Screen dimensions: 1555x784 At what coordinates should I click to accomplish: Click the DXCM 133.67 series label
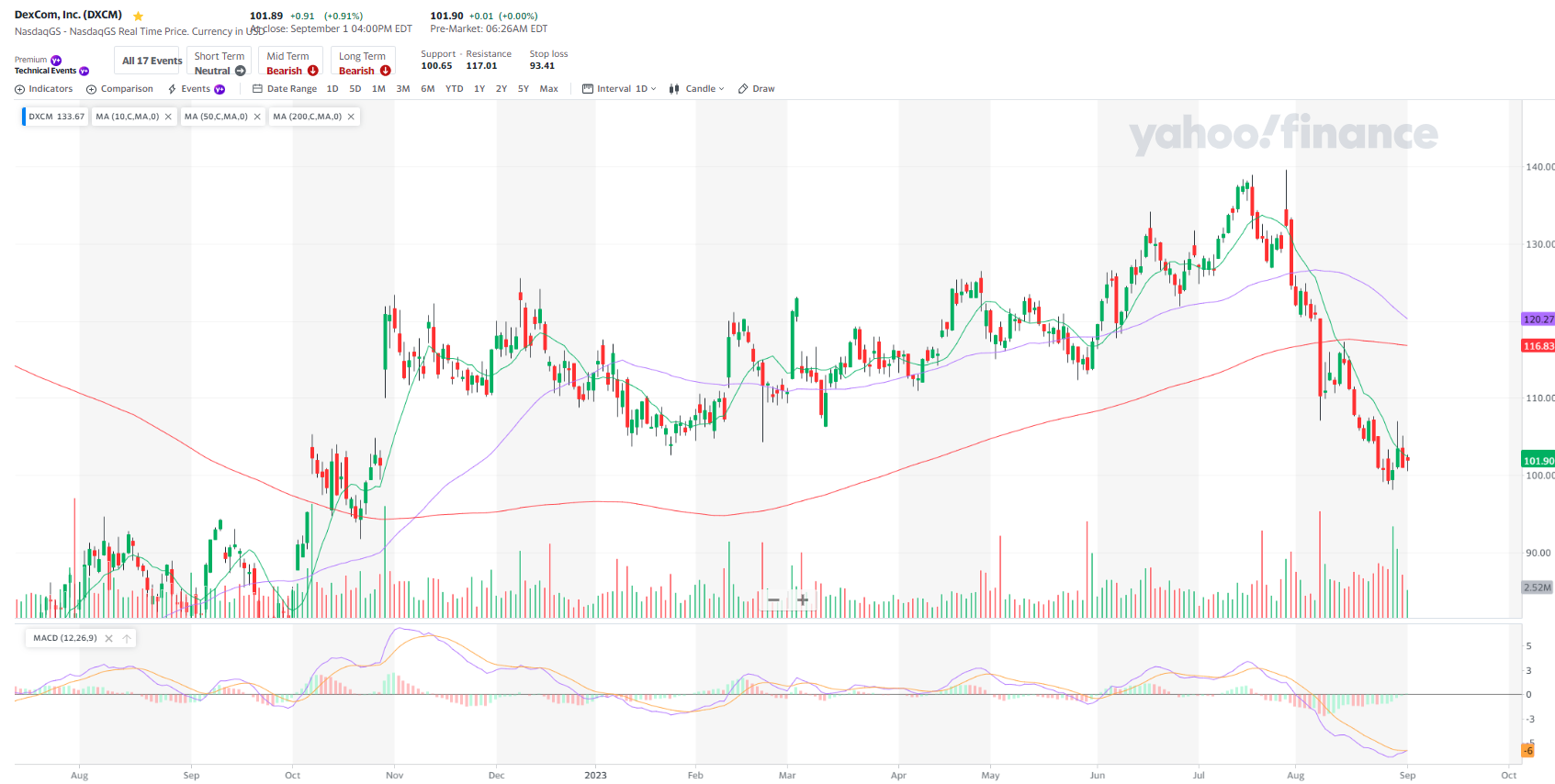(56, 117)
